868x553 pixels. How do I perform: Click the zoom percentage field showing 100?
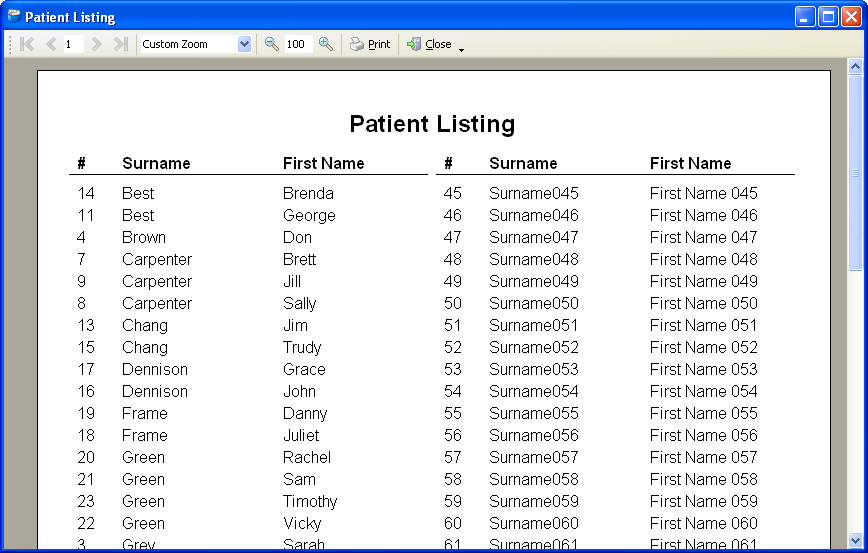298,44
